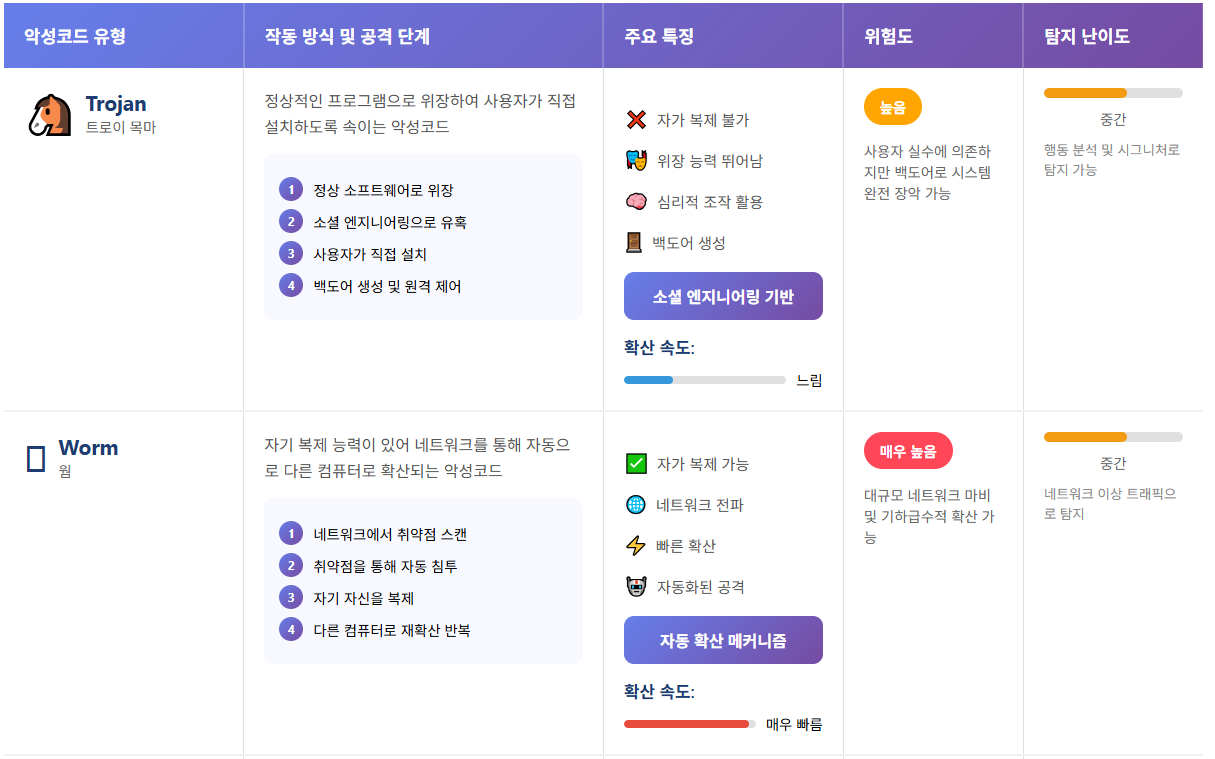Click the 악성코드 유형 column header
This screenshot has height=759, width=1215.
point(75,37)
